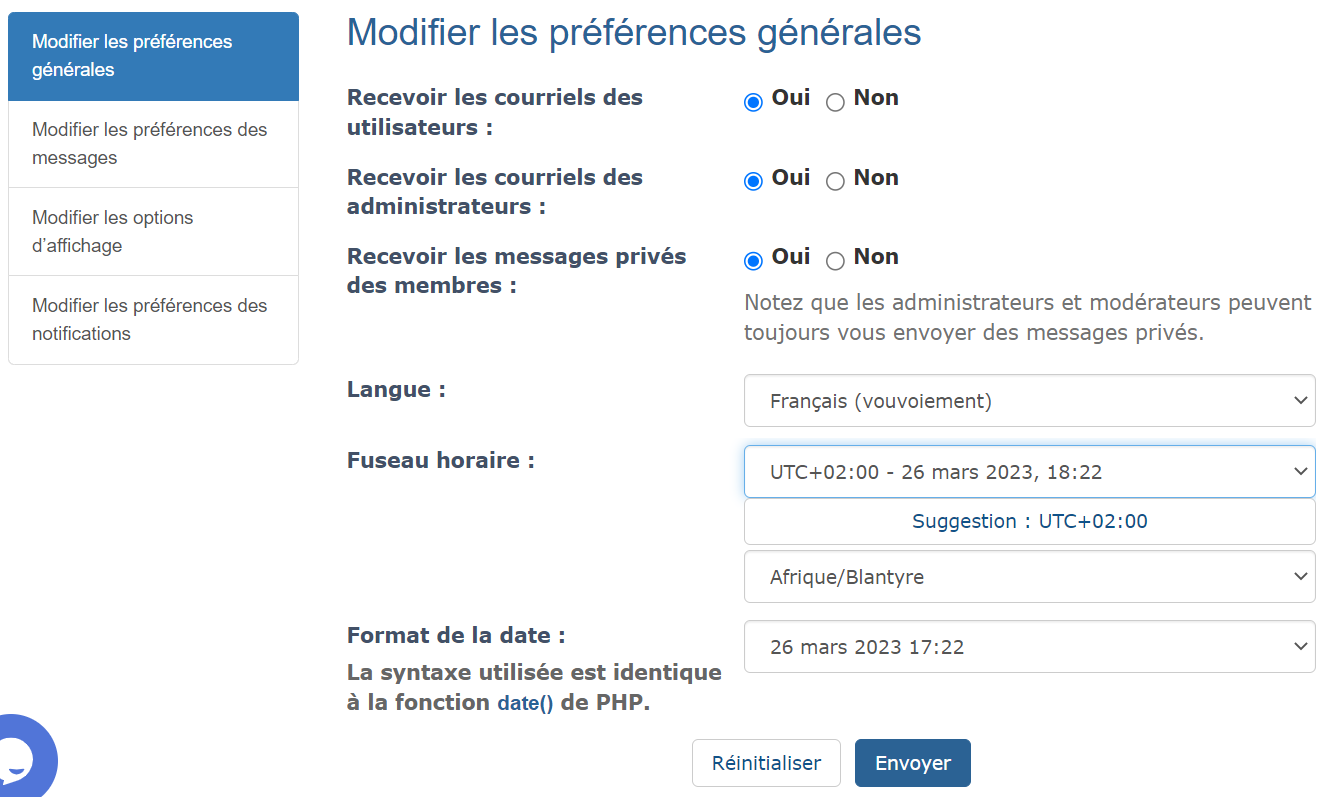Expand the UTC+02:00 timezone dropdown
Viewport: 1326px width, 797px height.
point(1029,471)
